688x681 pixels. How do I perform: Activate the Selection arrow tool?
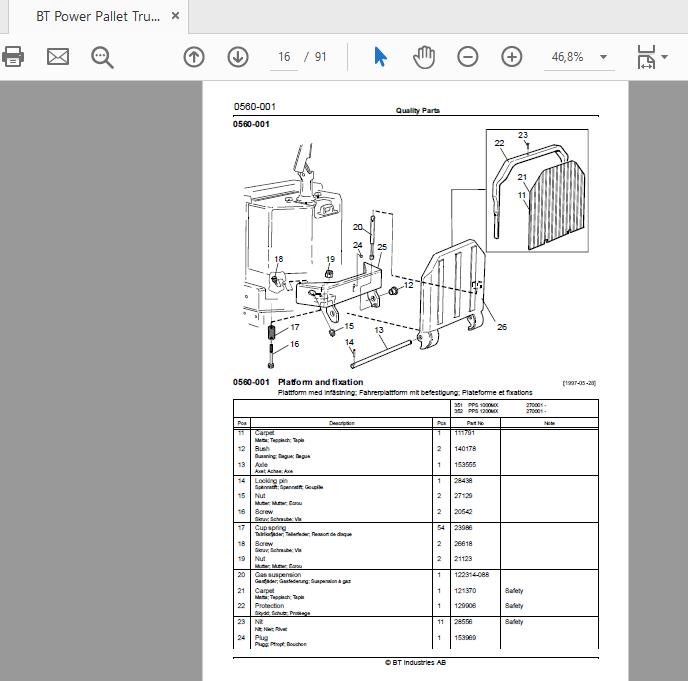pos(380,57)
